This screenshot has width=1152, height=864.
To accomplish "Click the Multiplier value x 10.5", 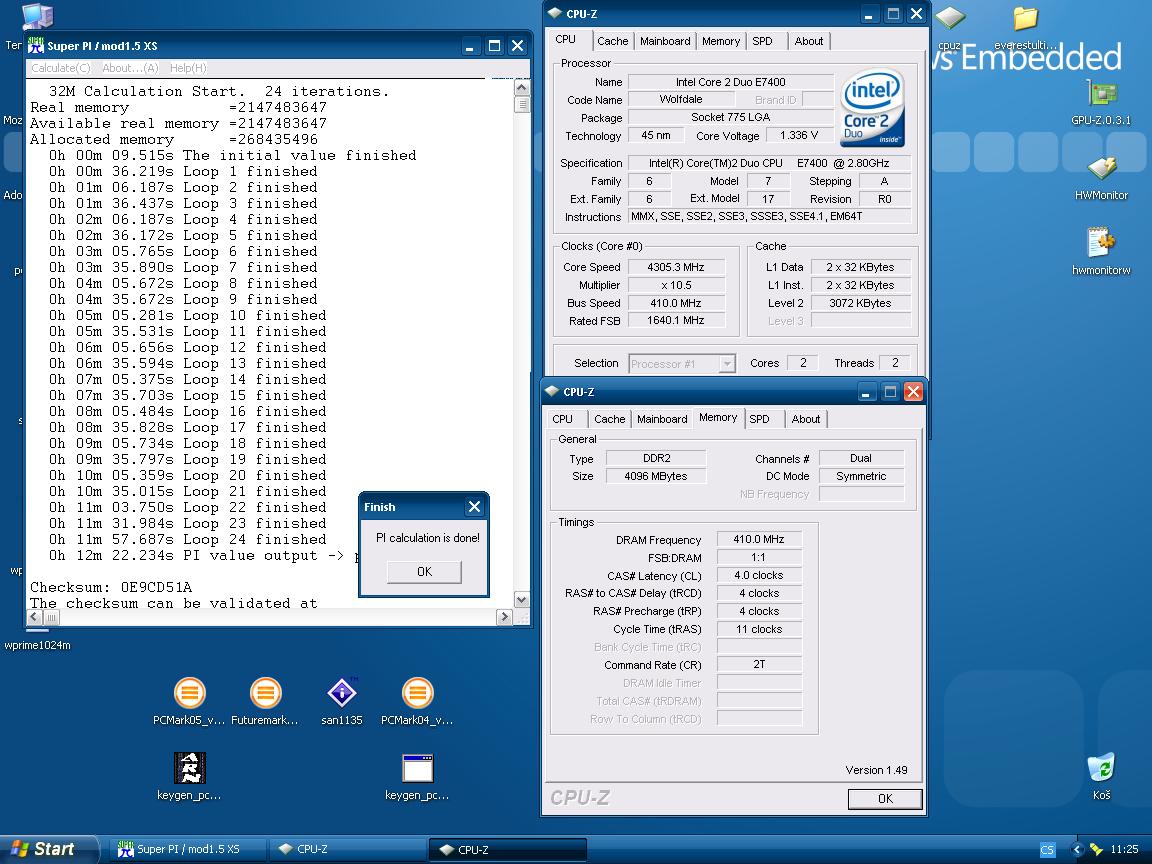I will coord(676,285).
